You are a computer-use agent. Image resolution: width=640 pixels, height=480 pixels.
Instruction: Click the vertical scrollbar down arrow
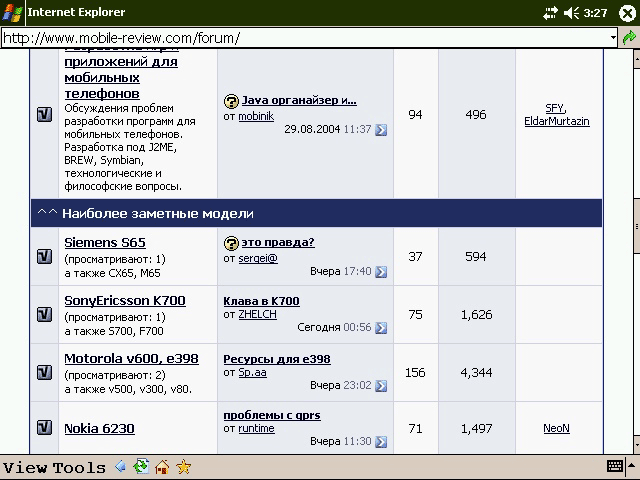[636, 444]
